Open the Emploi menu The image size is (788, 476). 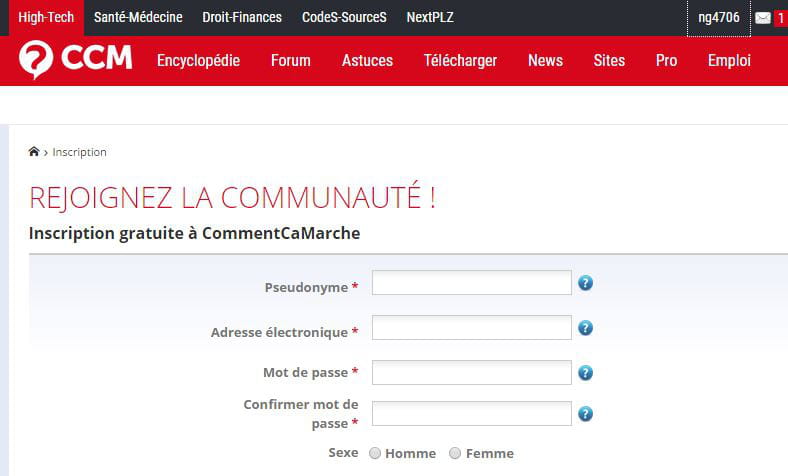click(x=729, y=61)
